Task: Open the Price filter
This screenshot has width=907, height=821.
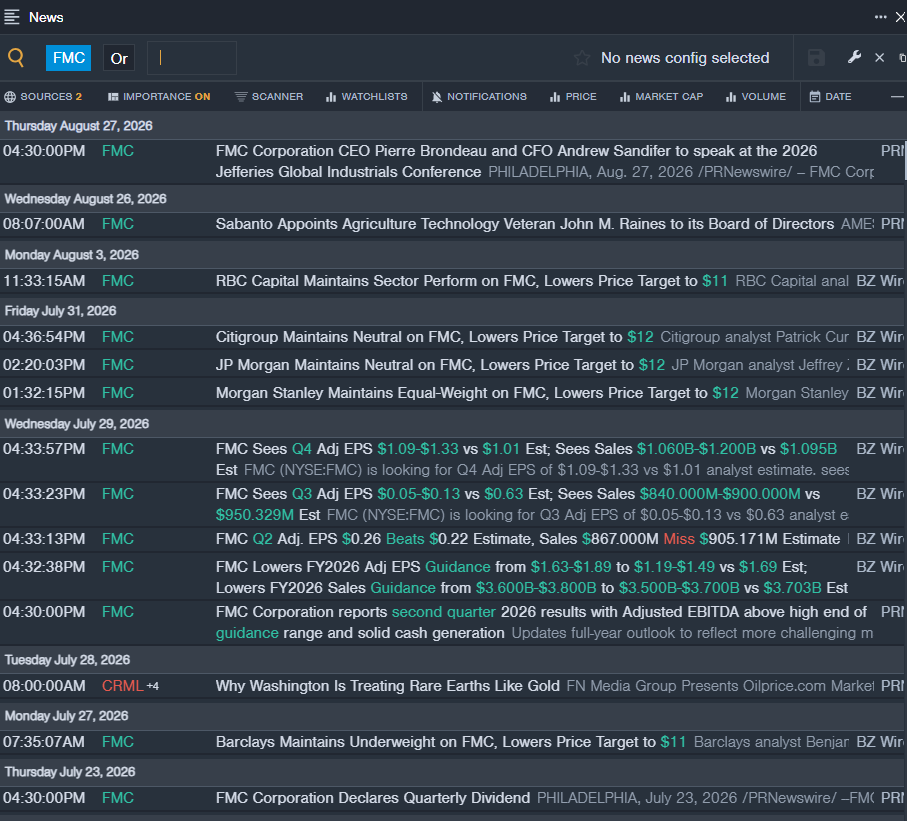Action: [573, 97]
